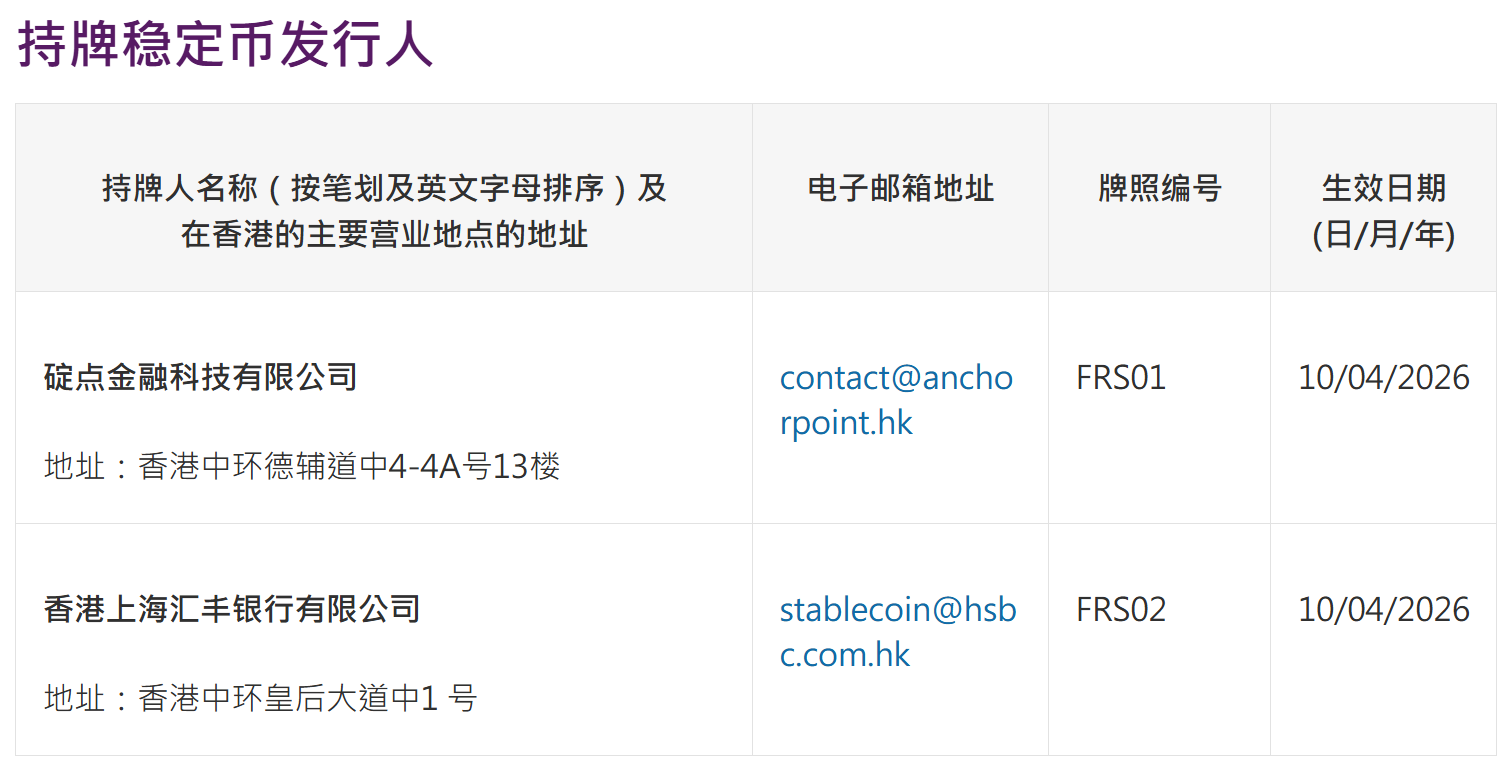This screenshot has height=770, width=1510.
Task: Click licence number FRS01
Action: (x=1121, y=377)
